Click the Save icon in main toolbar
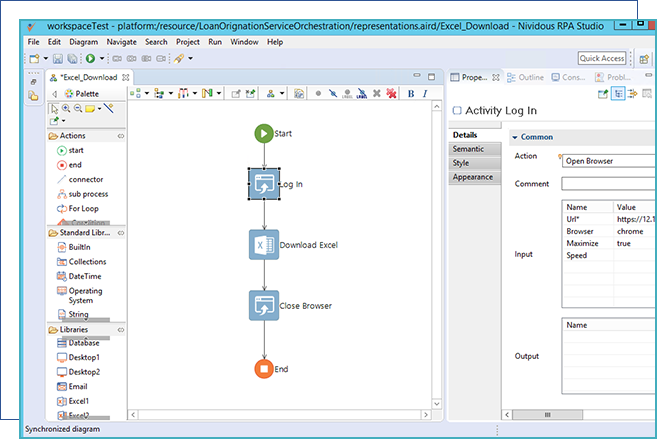657x439 pixels. click(58, 59)
